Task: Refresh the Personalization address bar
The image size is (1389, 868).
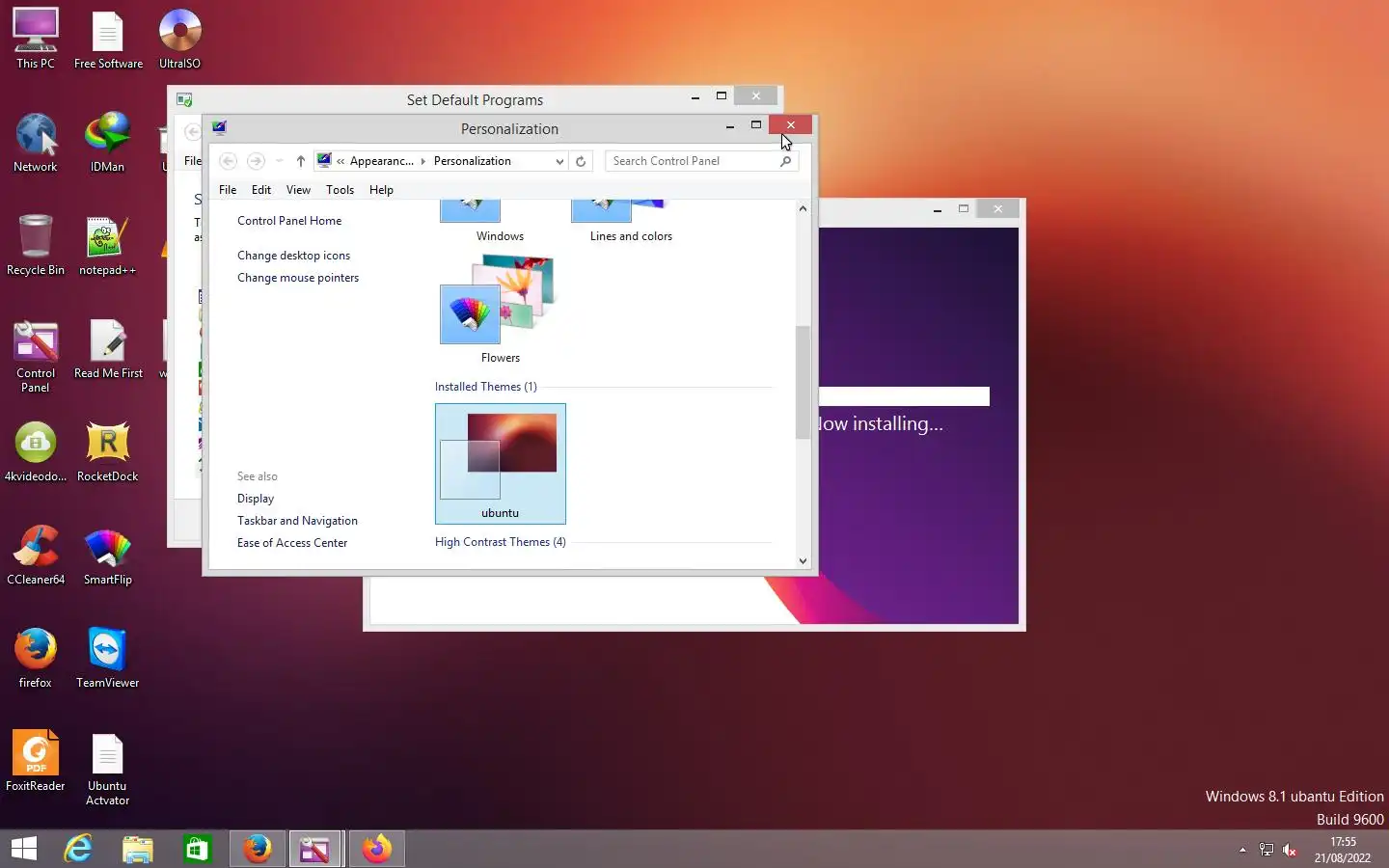Action: [x=581, y=161]
